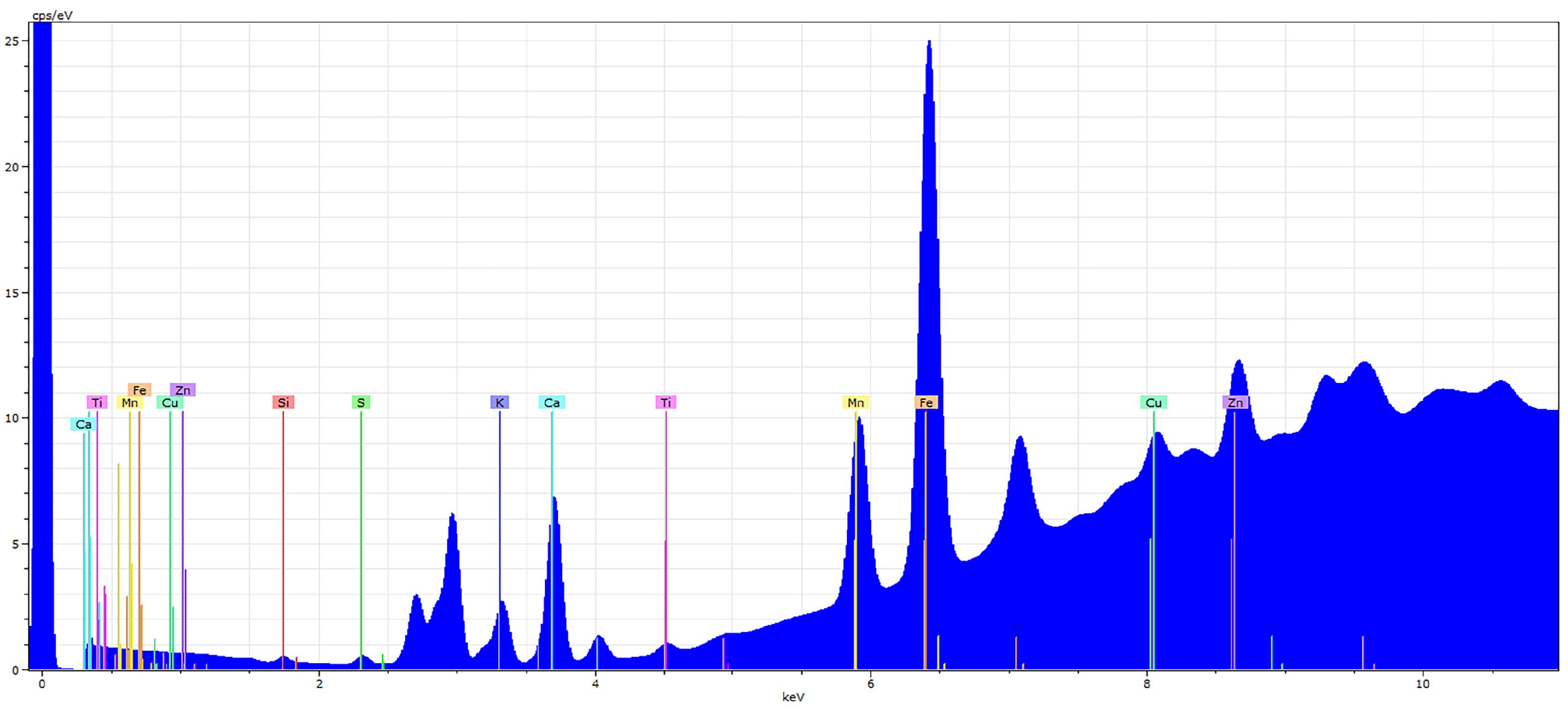
Task: Click the blue K element label
Action: coord(499,402)
